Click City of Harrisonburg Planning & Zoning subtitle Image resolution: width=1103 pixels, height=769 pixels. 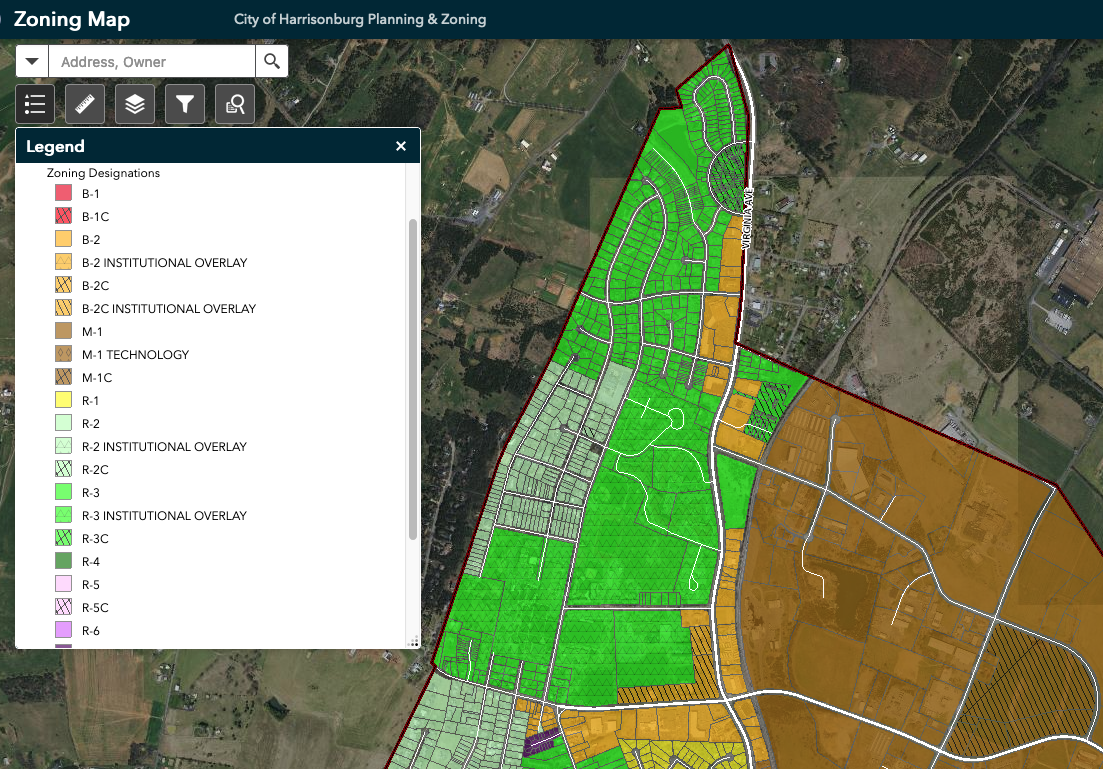pyautogui.click(x=360, y=20)
